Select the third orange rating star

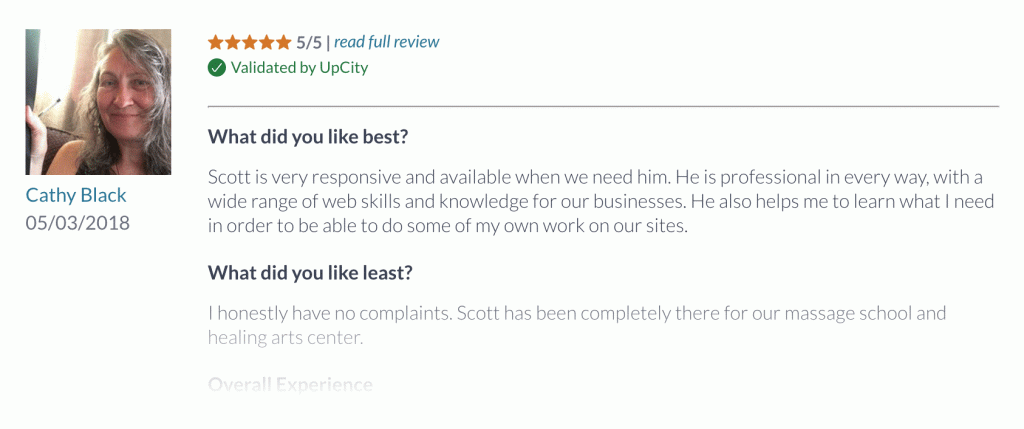click(249, 42)
